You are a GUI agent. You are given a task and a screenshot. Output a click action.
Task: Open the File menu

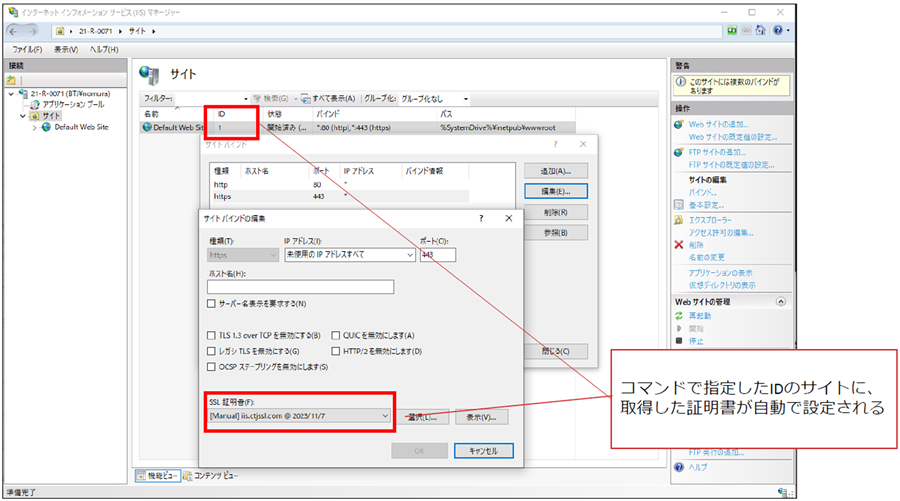[26, 49]
